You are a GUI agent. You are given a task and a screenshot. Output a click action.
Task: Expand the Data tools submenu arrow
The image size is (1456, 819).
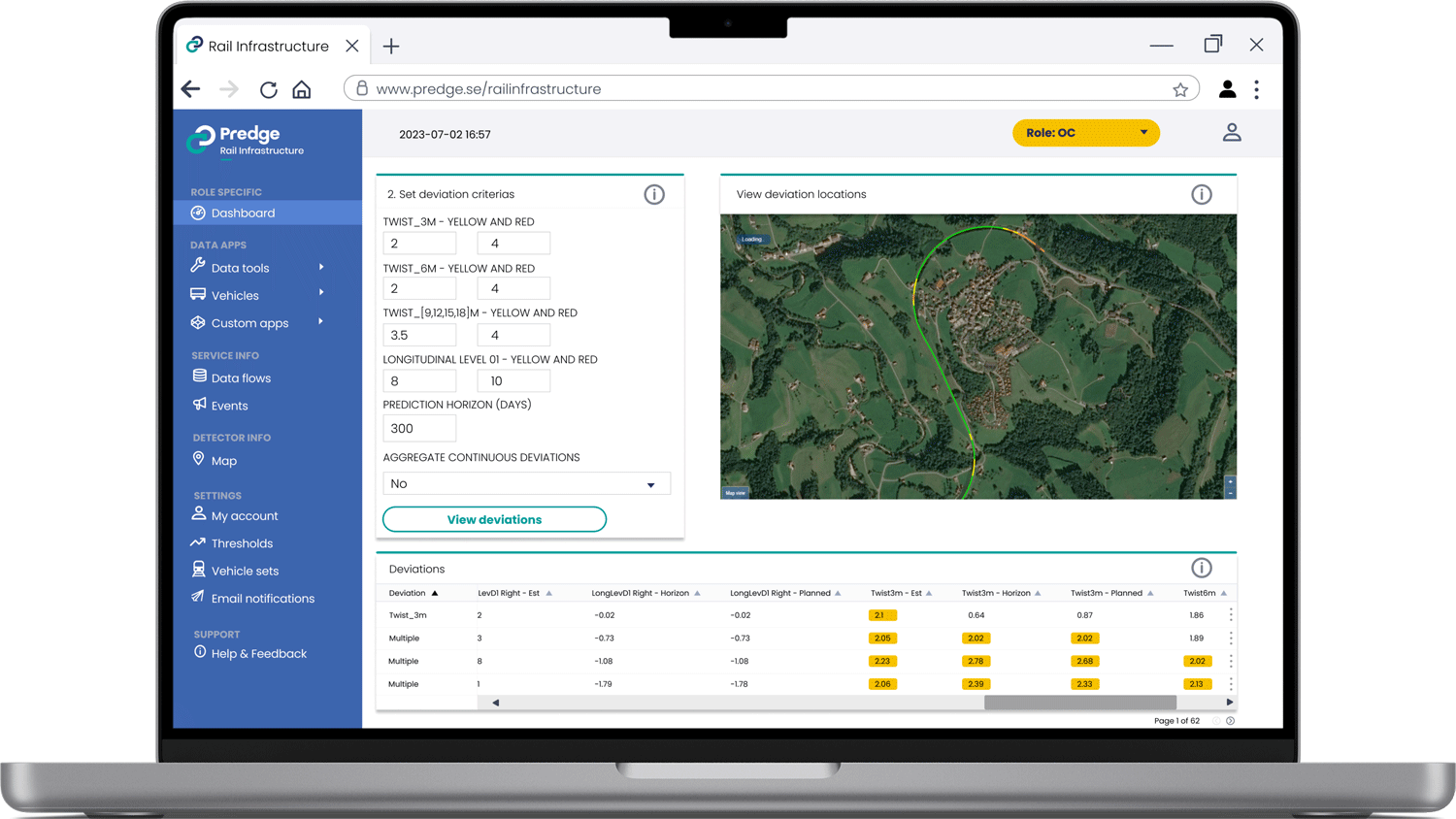pos(321,267)
